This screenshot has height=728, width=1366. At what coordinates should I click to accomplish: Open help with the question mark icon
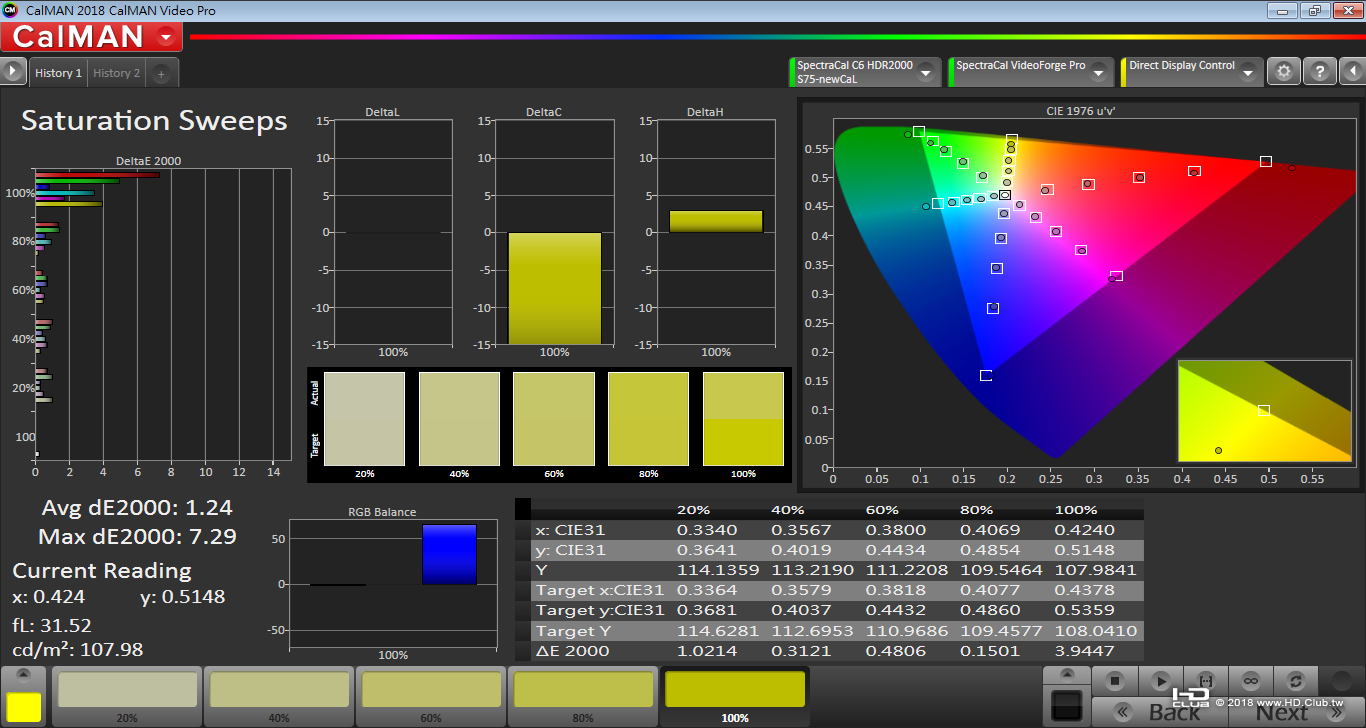(1320, 72)
